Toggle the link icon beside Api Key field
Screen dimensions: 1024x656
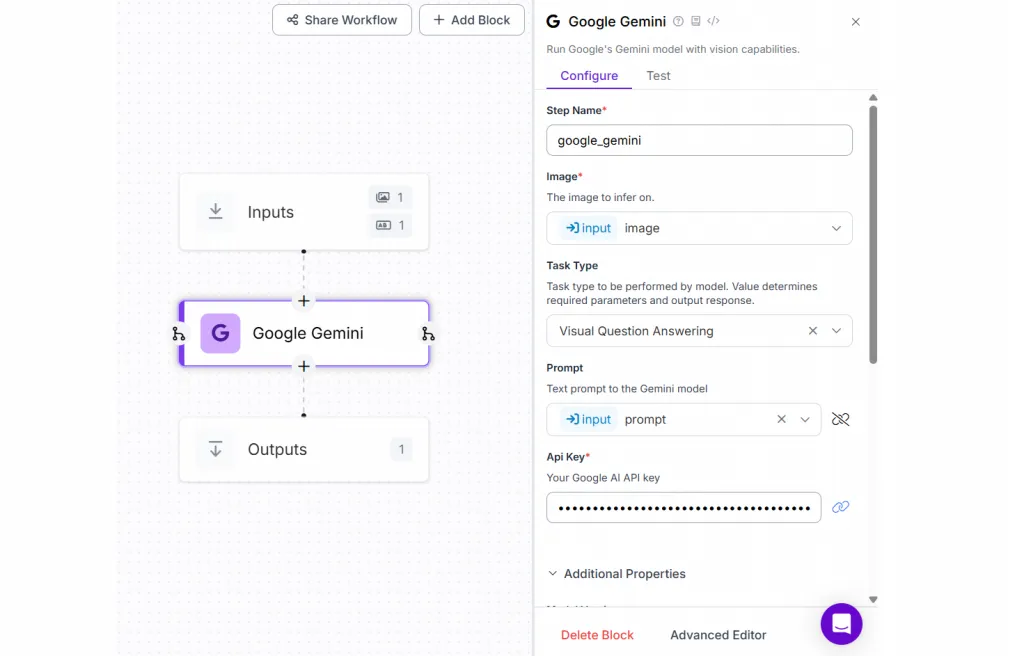tap(840, 507)
